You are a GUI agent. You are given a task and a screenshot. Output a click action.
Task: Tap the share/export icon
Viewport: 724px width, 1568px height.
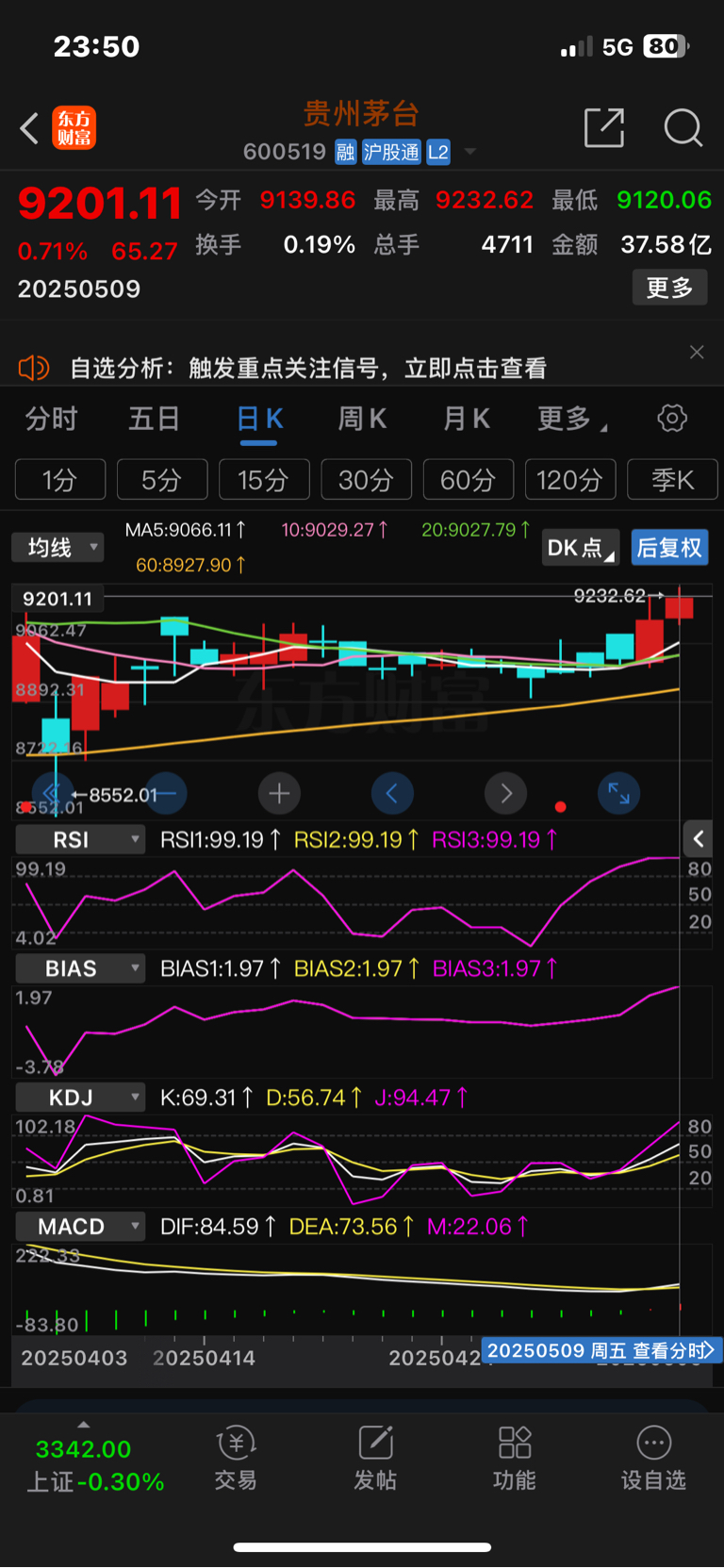[x=604, y=127]
